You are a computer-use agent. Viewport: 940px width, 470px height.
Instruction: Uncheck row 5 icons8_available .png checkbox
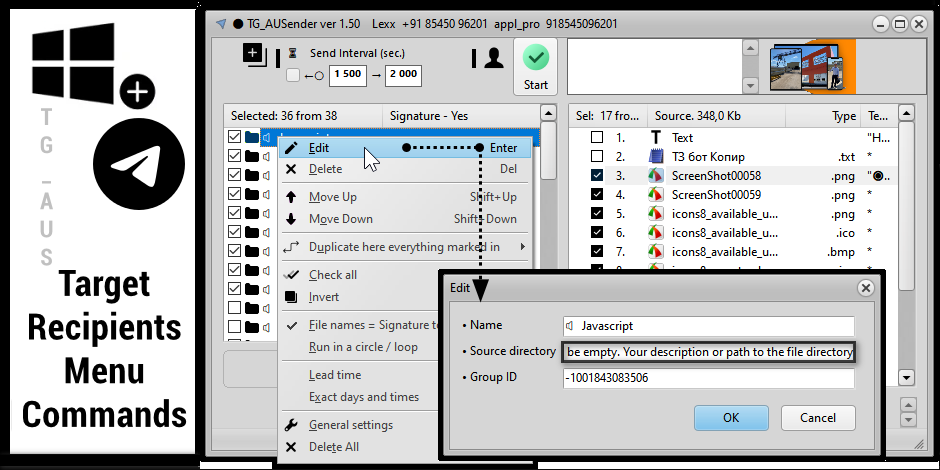coord(596,214)
